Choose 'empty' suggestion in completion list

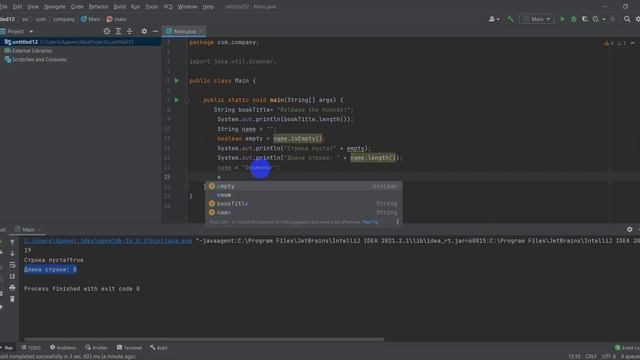304,186
